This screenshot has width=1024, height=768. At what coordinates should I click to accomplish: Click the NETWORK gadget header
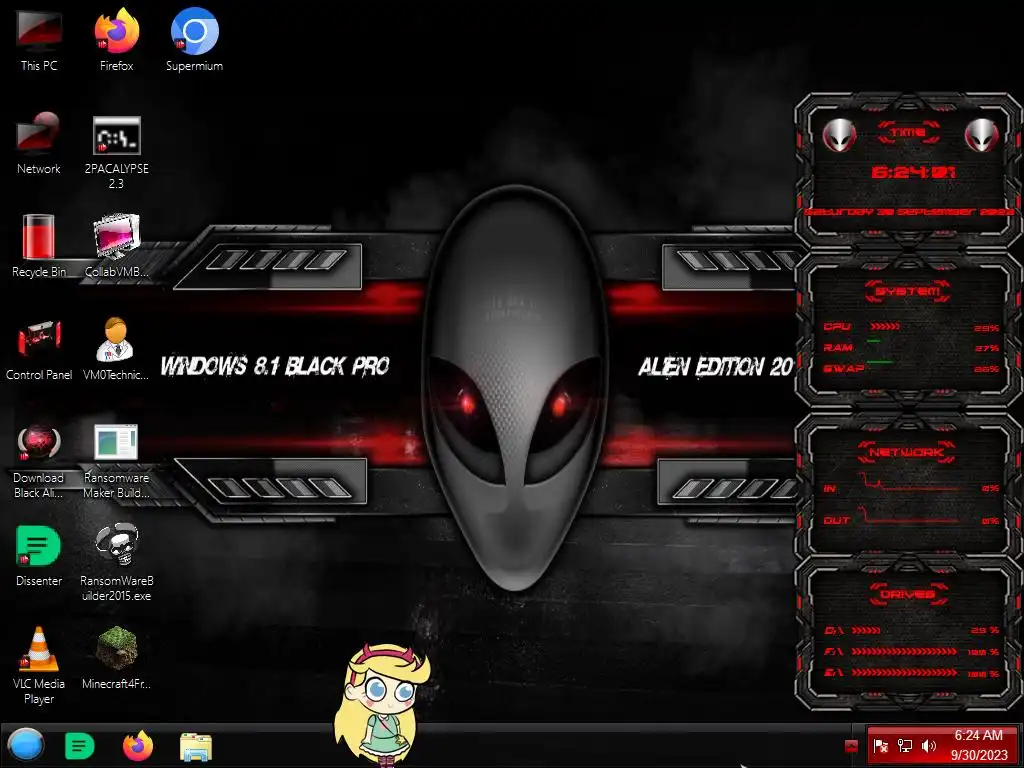click(x=907, y=451)
